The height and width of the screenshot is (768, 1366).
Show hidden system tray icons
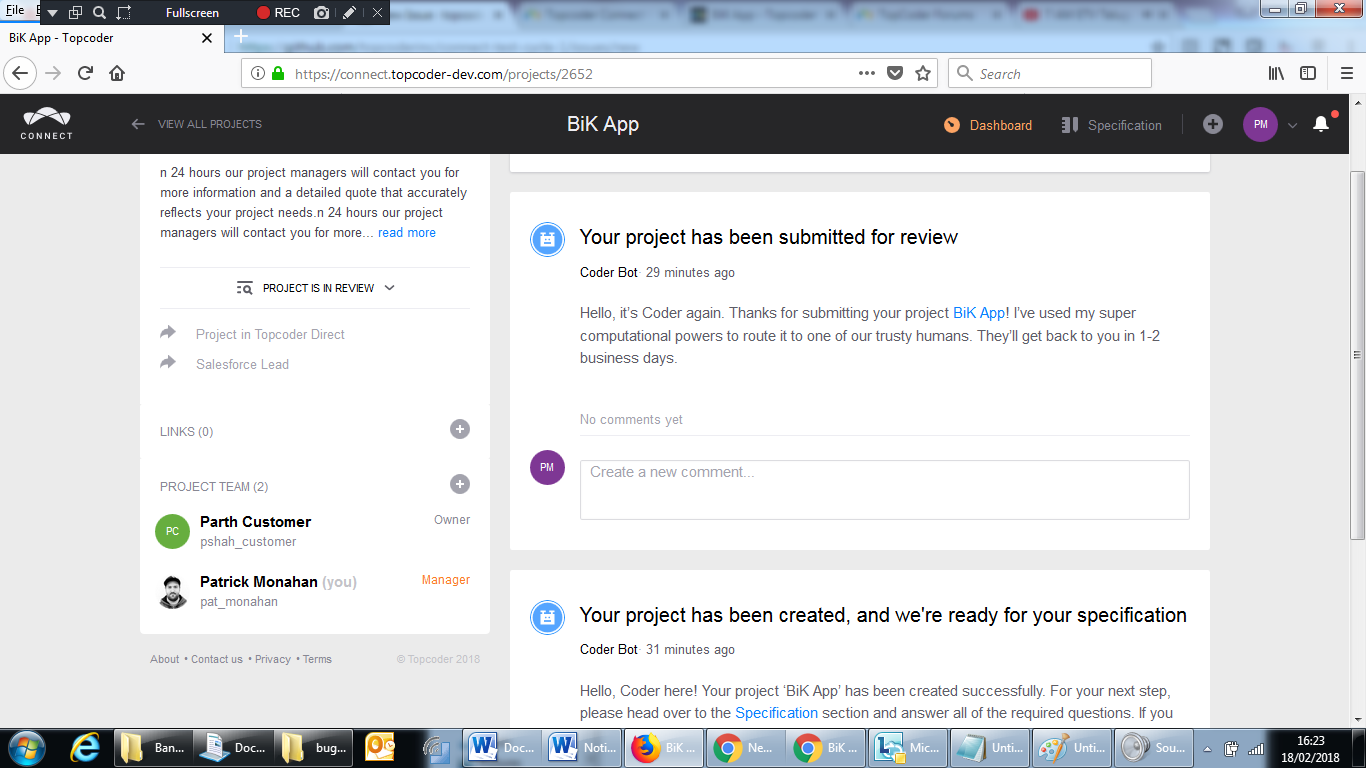click(x=1208, y=748)
